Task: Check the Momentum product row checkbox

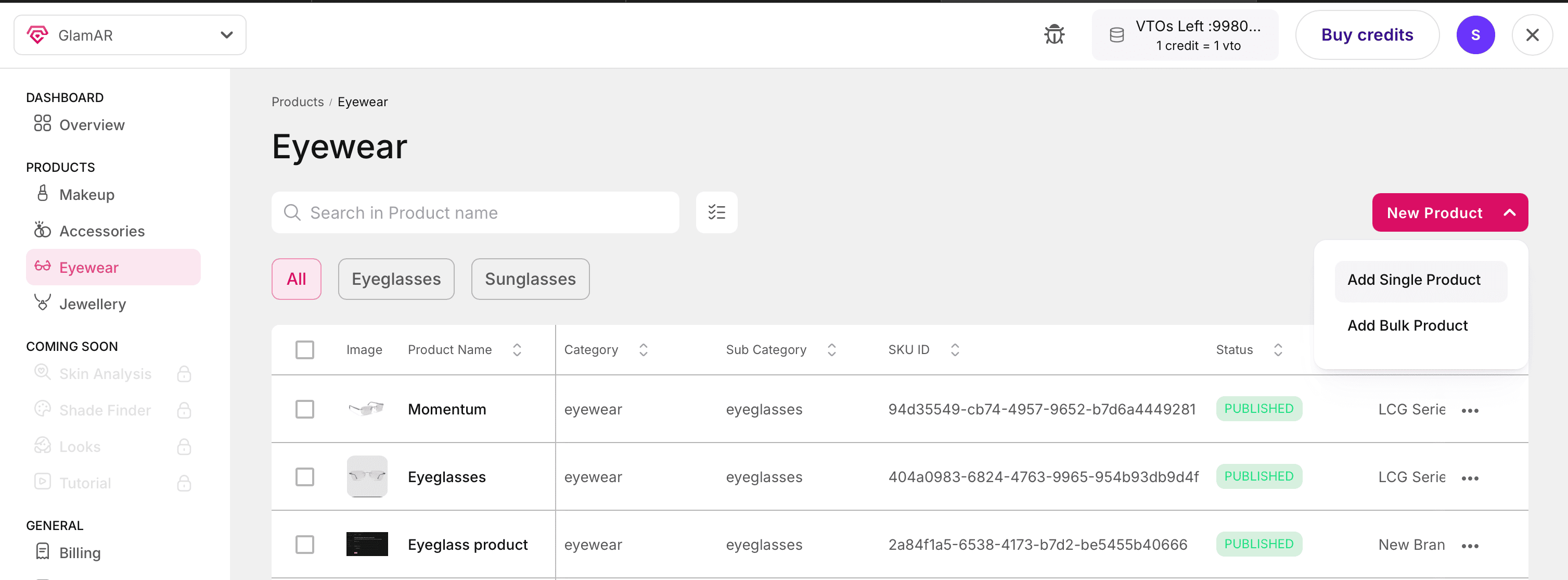Action: [304, 409]
